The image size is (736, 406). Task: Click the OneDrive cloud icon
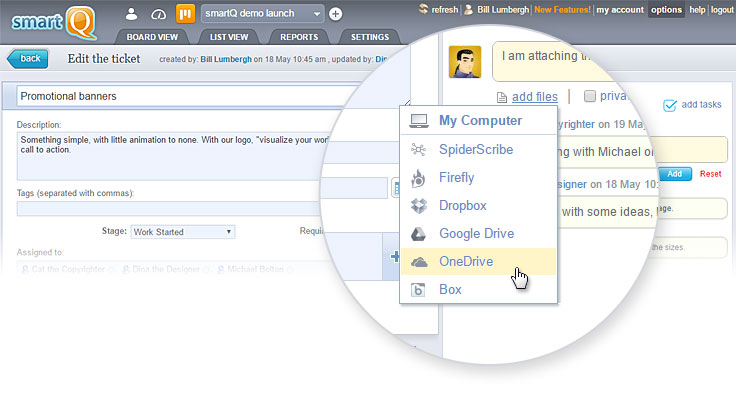pyautogui.click(x=419, y=262)
